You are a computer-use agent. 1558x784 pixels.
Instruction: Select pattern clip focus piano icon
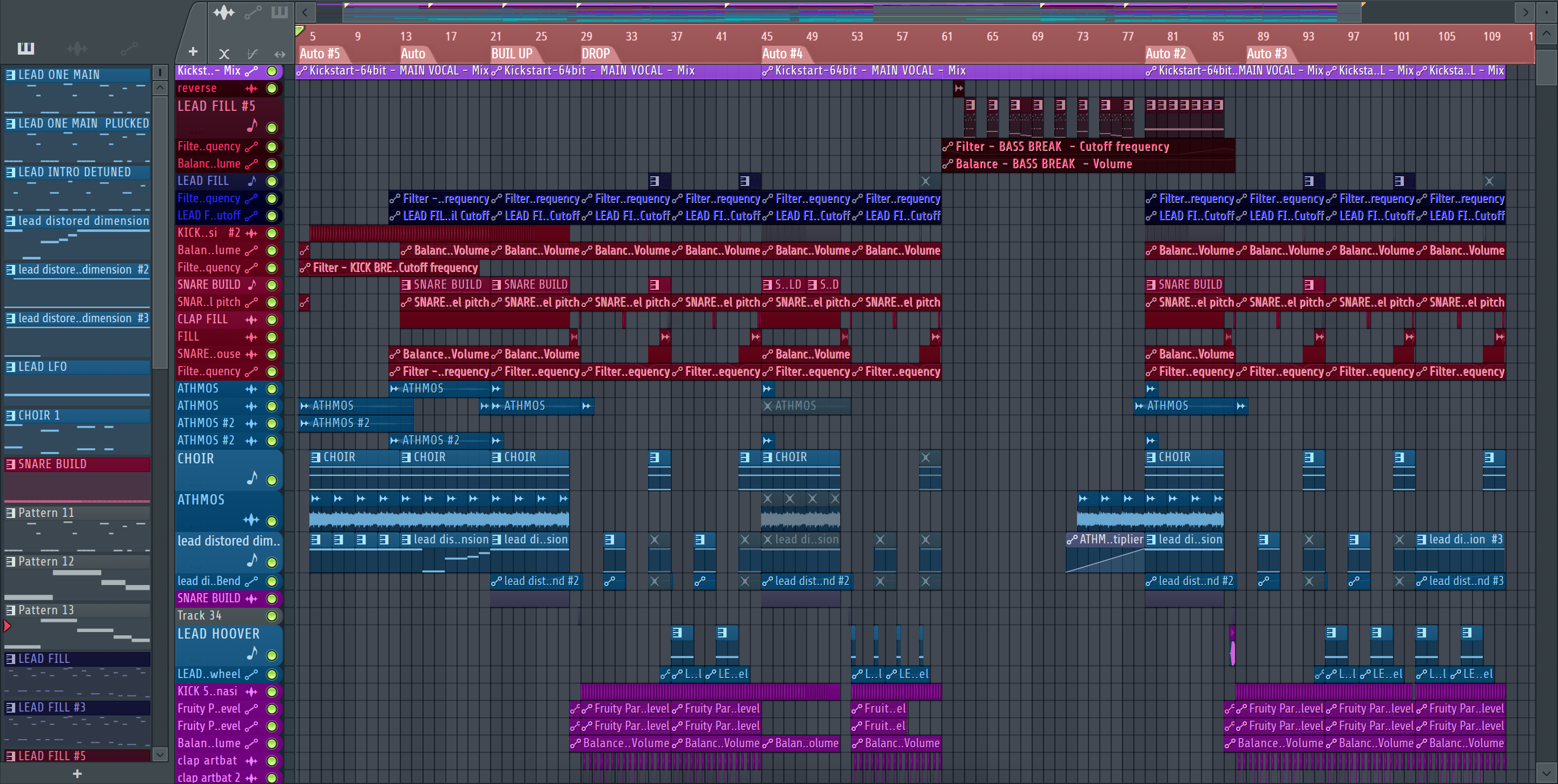click(280, 12)
